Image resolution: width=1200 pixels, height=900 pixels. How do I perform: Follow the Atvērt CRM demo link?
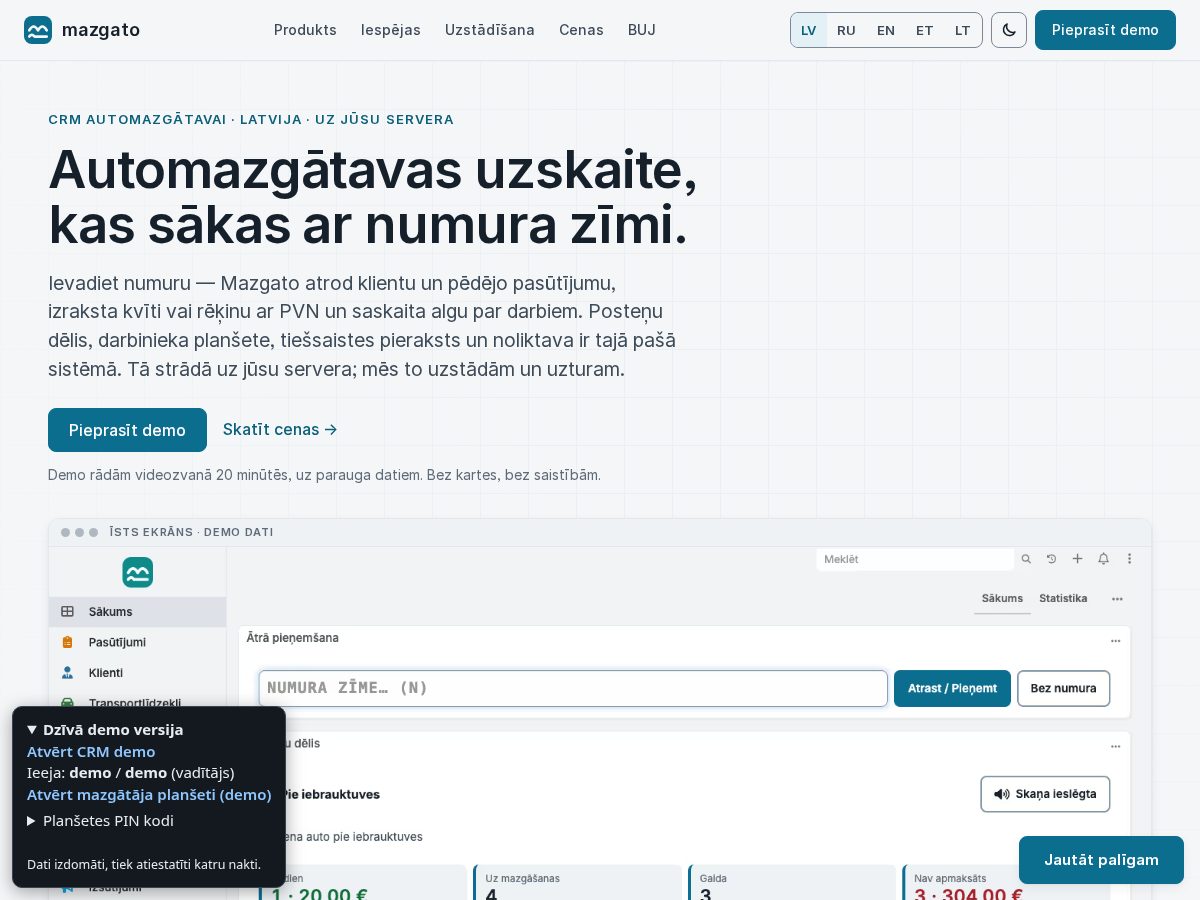pyautogui.click(x=91, y=752)
